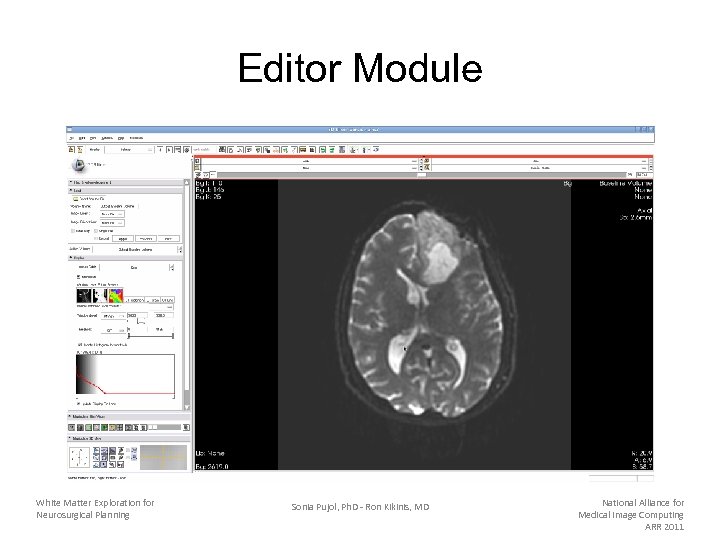Image resolution: width=720 pixels, height=540 pixels.
Task: Go to the next module arrow
Action: coord(169,150)
